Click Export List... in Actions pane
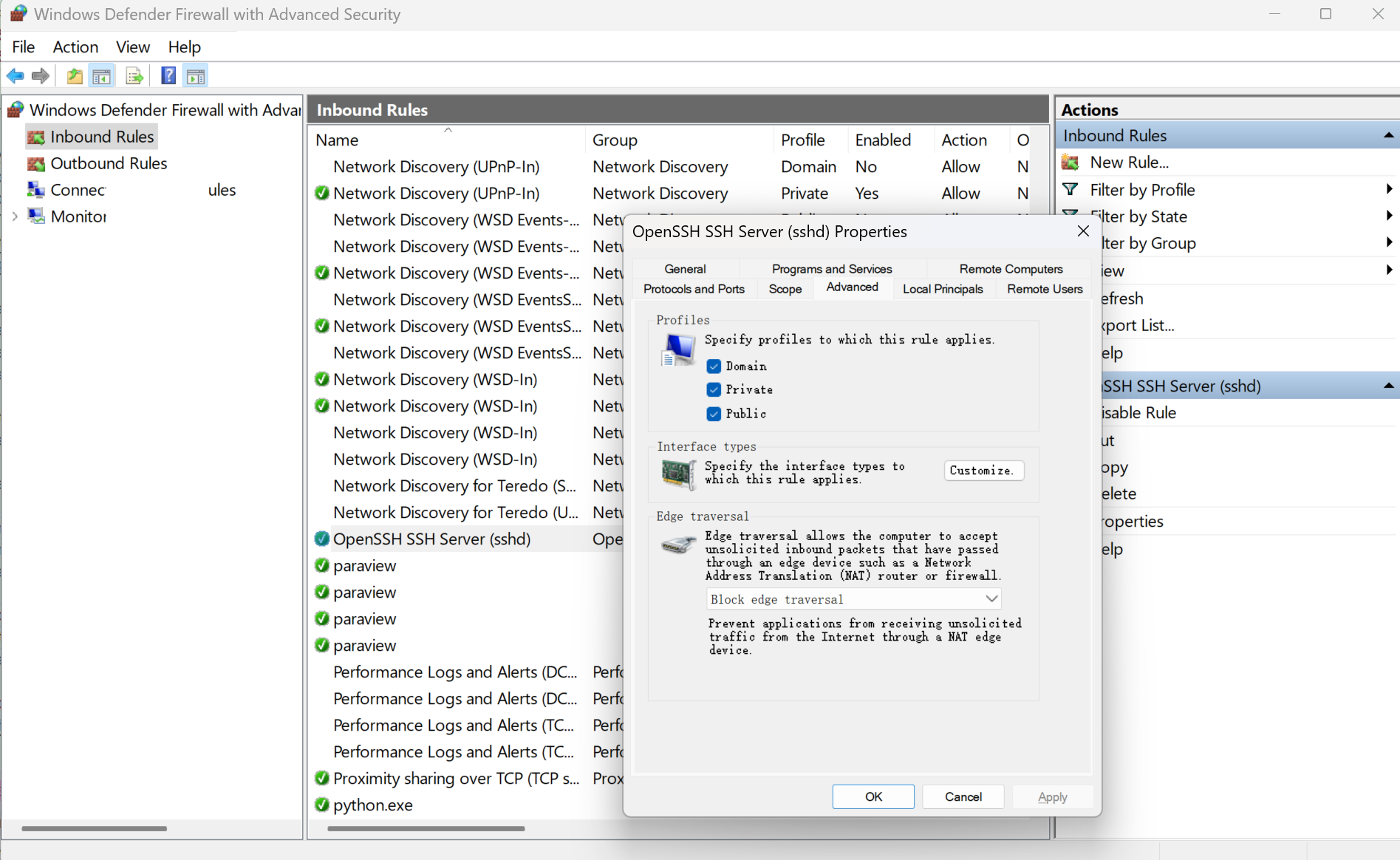This screenshot has width=1400, height=860. 1136,326
